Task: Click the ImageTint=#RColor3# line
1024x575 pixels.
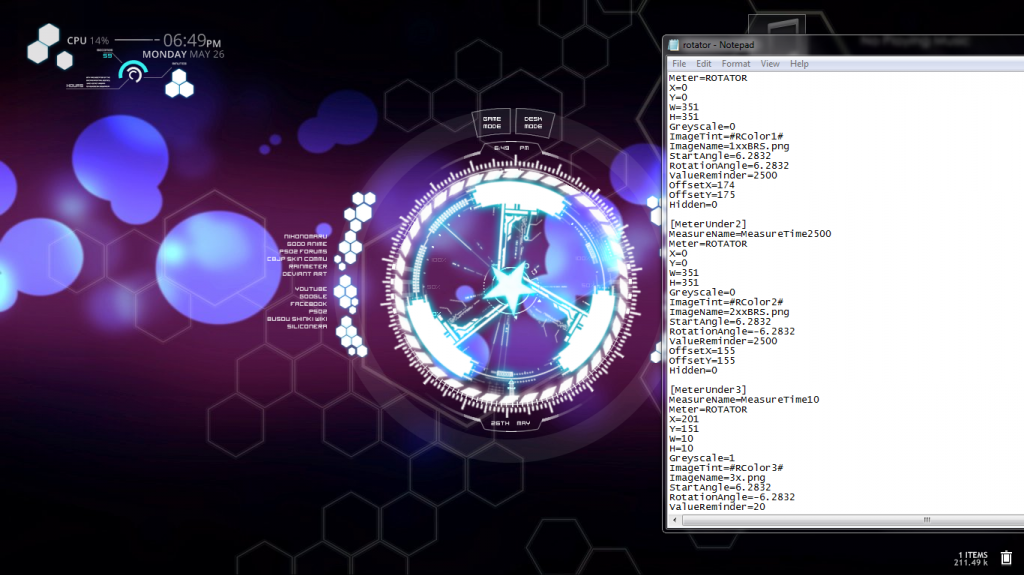Action: (726, 468)
